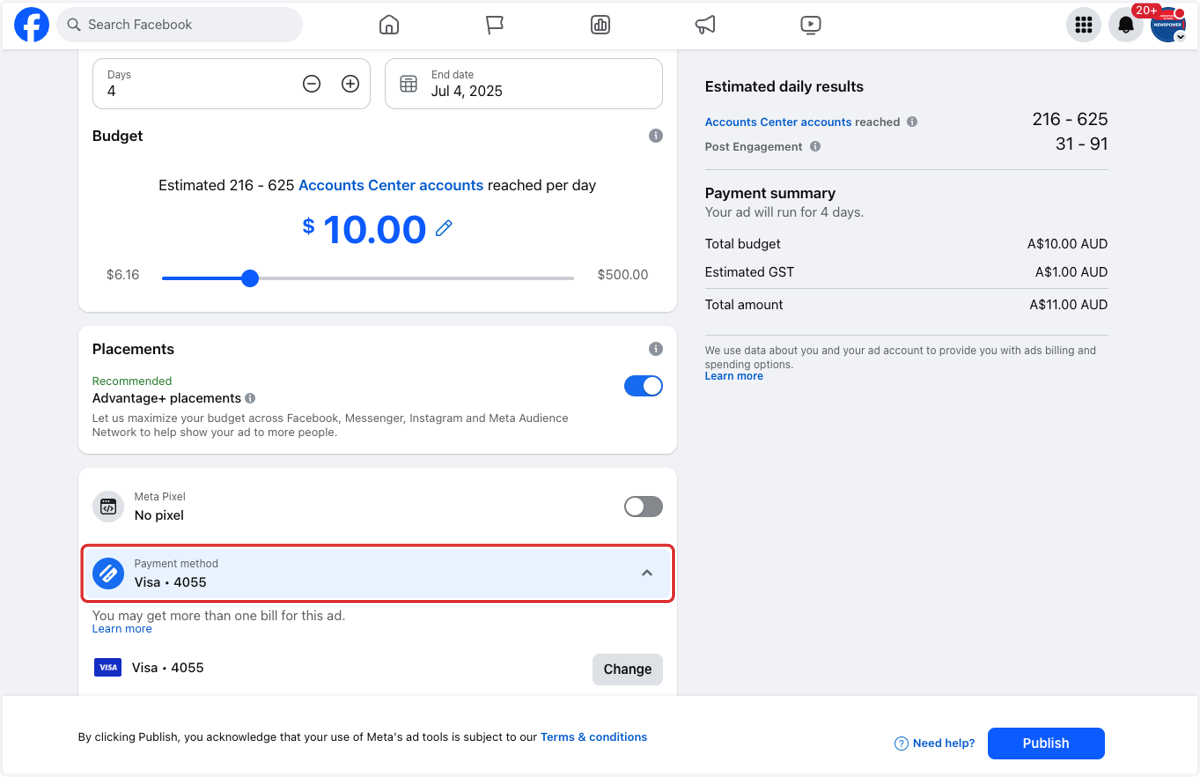Open the End date calendar icon
Image resolution: width=1200 pixels, height=777 pixels.
[408, 84]
